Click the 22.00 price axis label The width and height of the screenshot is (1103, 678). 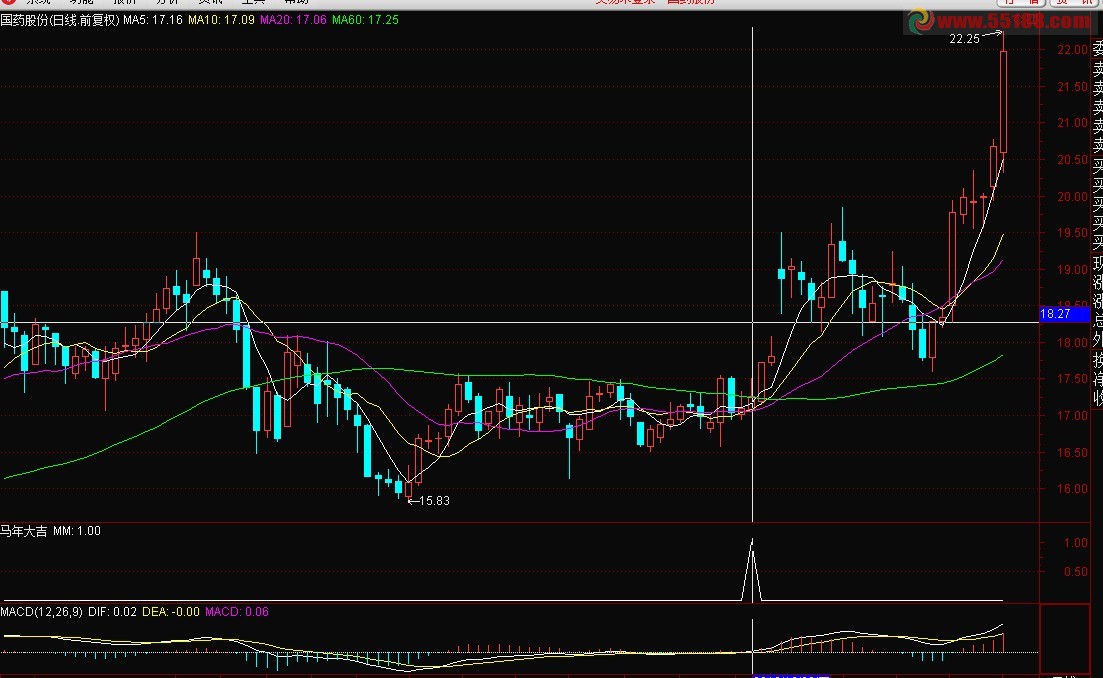click(1072, 50)
